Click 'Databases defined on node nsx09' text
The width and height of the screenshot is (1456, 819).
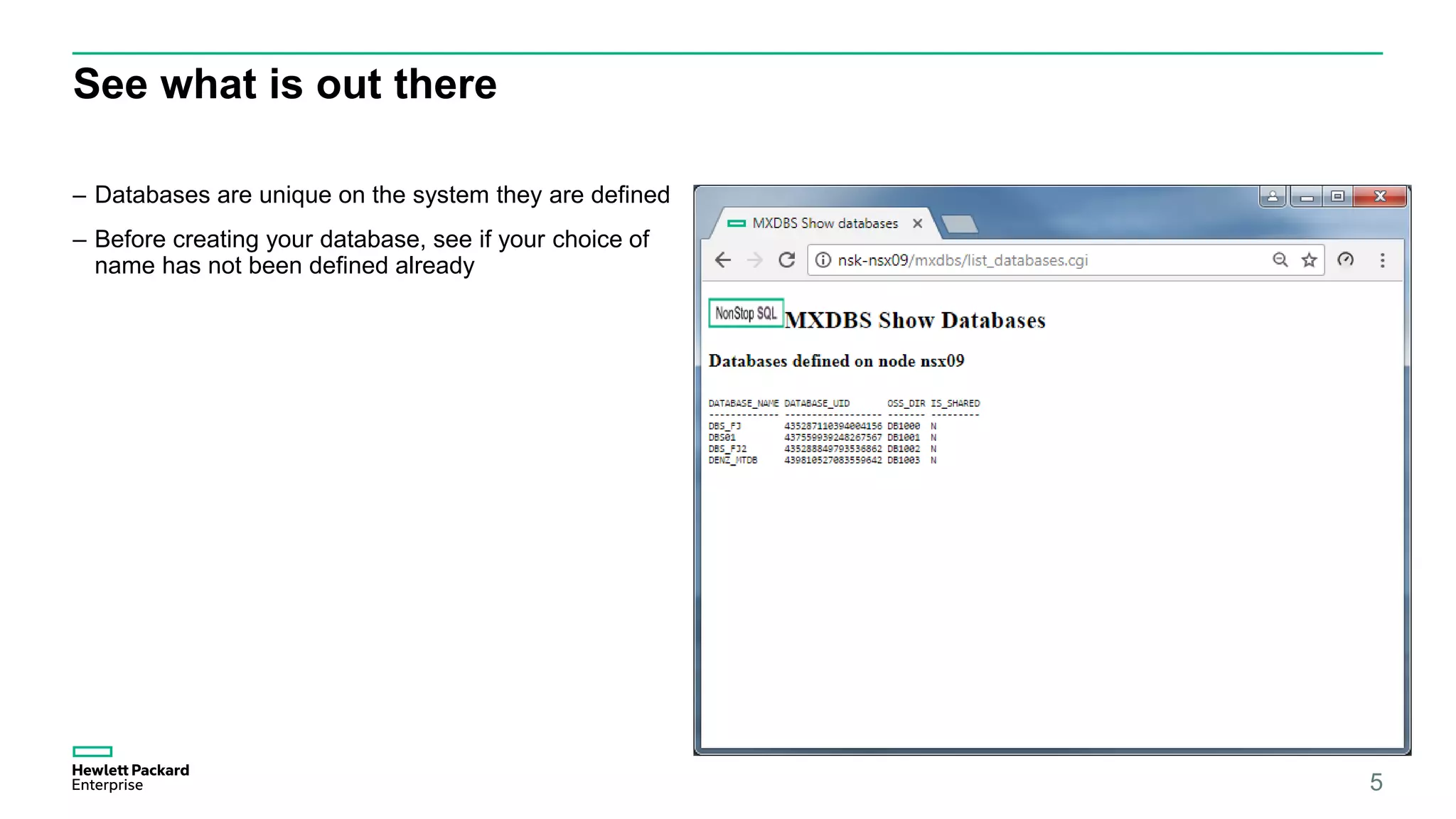(836, 361)
